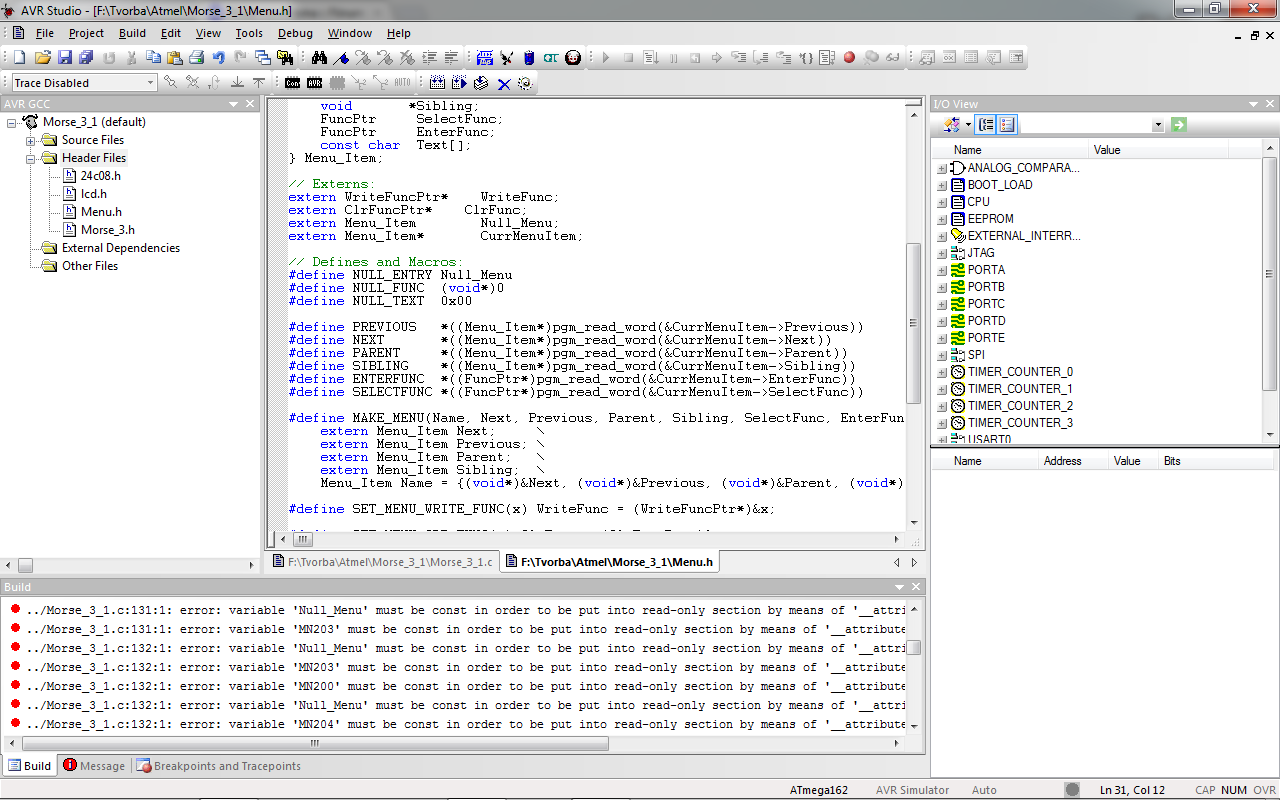1280x800 pixels.
Task: Click the blue battery studio icon
Action: tap(529, 57)
